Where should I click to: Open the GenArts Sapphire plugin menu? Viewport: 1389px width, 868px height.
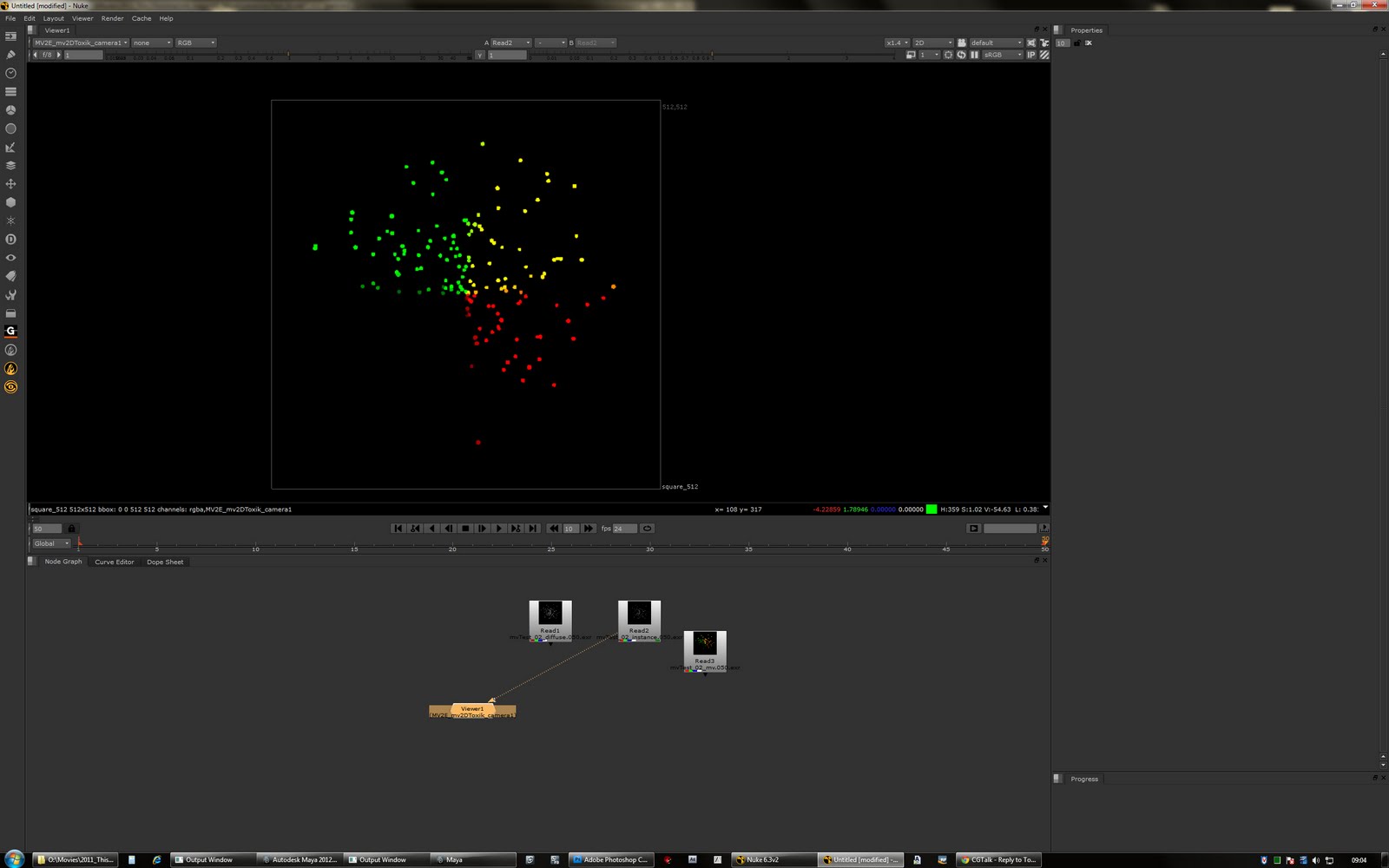pos(11,331)
